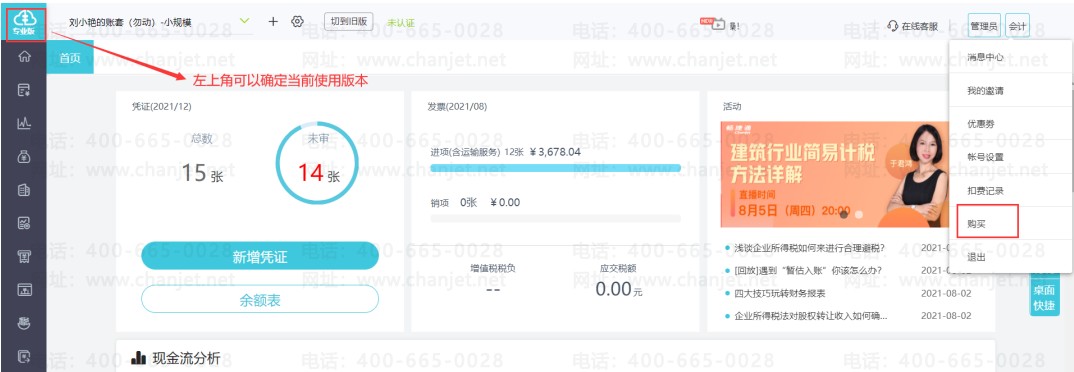Open the 管理员 user menu

pyautogui.click(x=984, y=26)
